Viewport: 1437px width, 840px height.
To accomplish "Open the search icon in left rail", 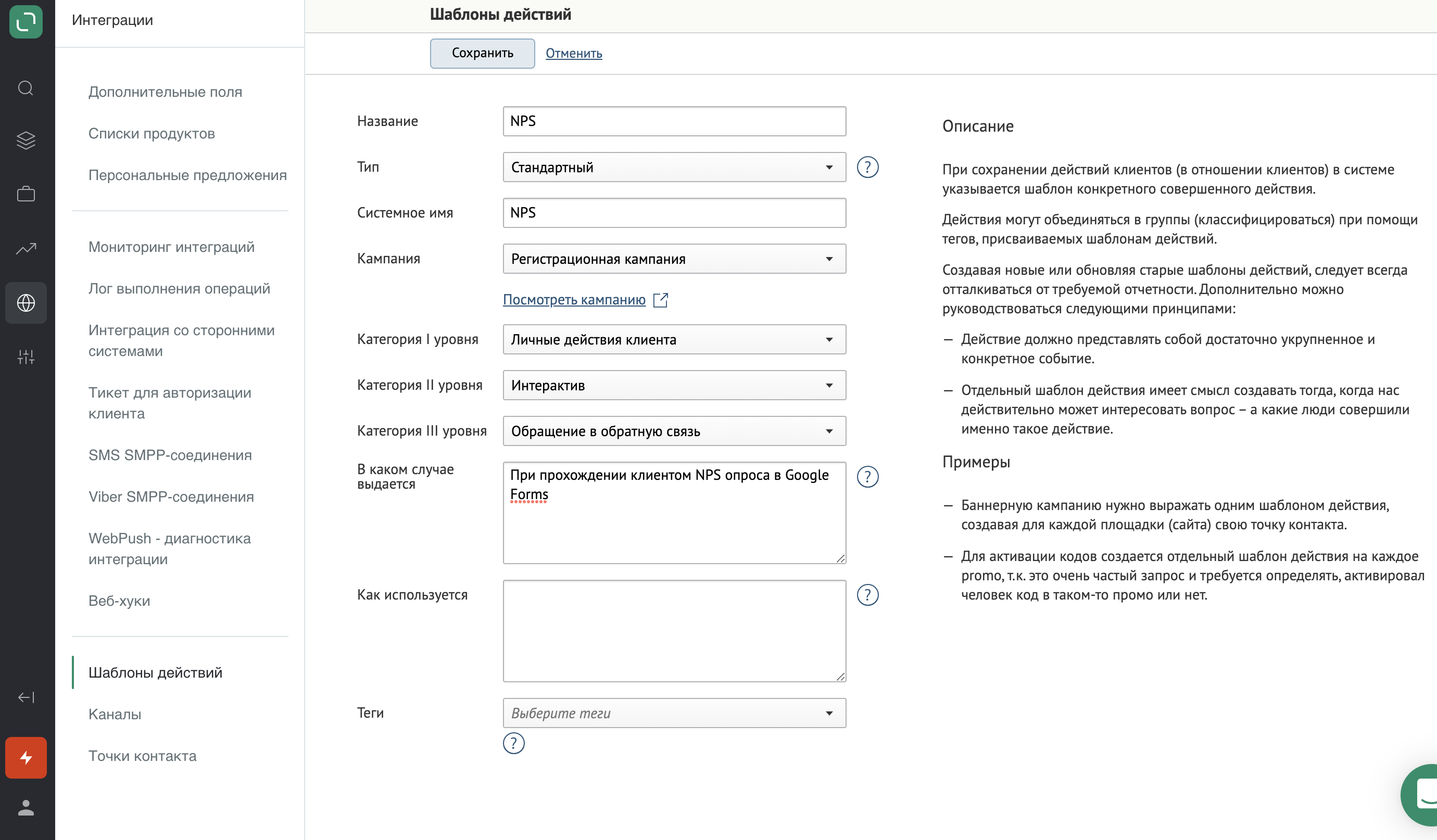I will (x=26, y=88).
